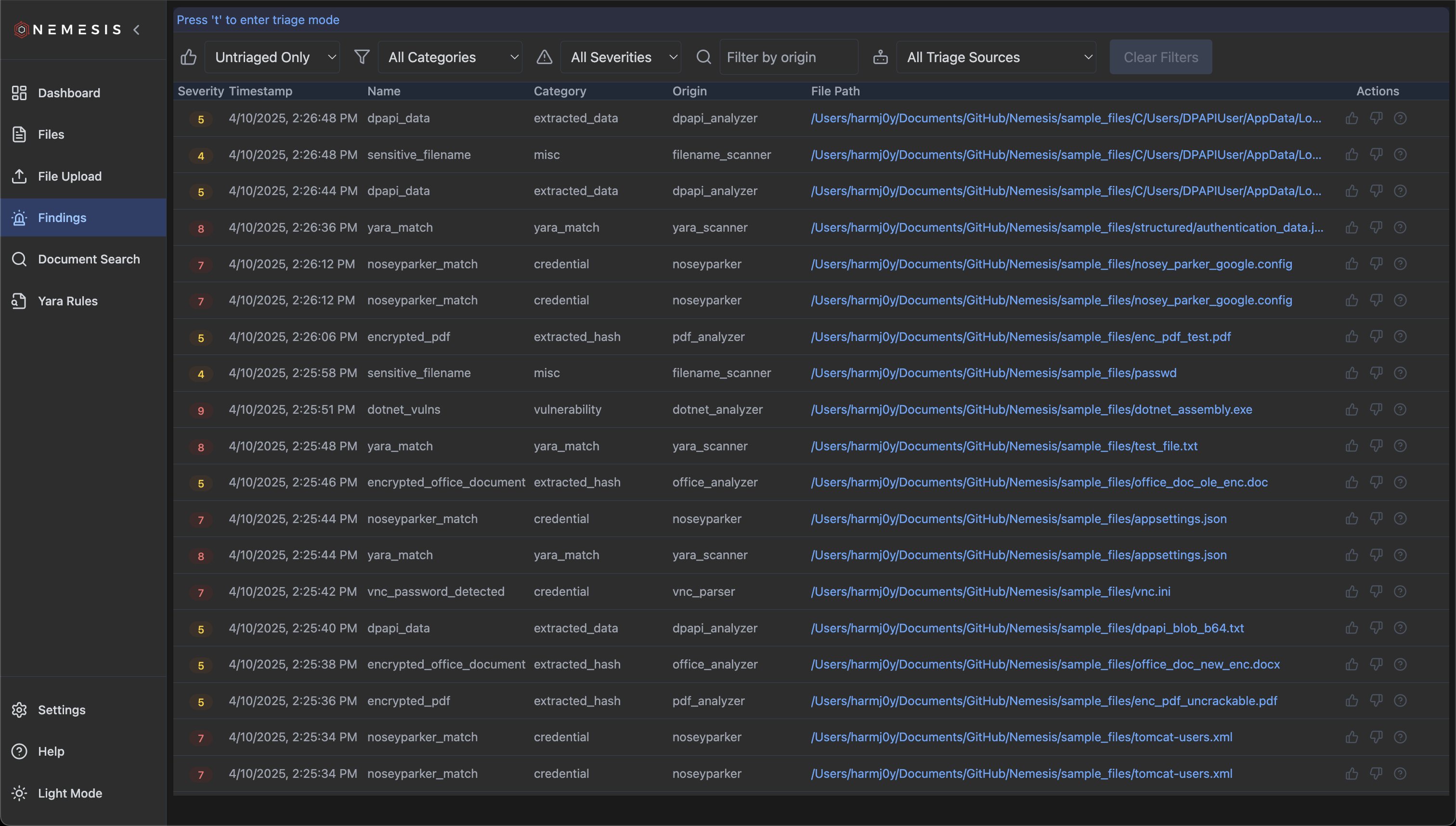This screenshot has height=826, width=1456.
Task: Click help icon on test_file.txt yara_match row
Action: [x=1400, y=446]
